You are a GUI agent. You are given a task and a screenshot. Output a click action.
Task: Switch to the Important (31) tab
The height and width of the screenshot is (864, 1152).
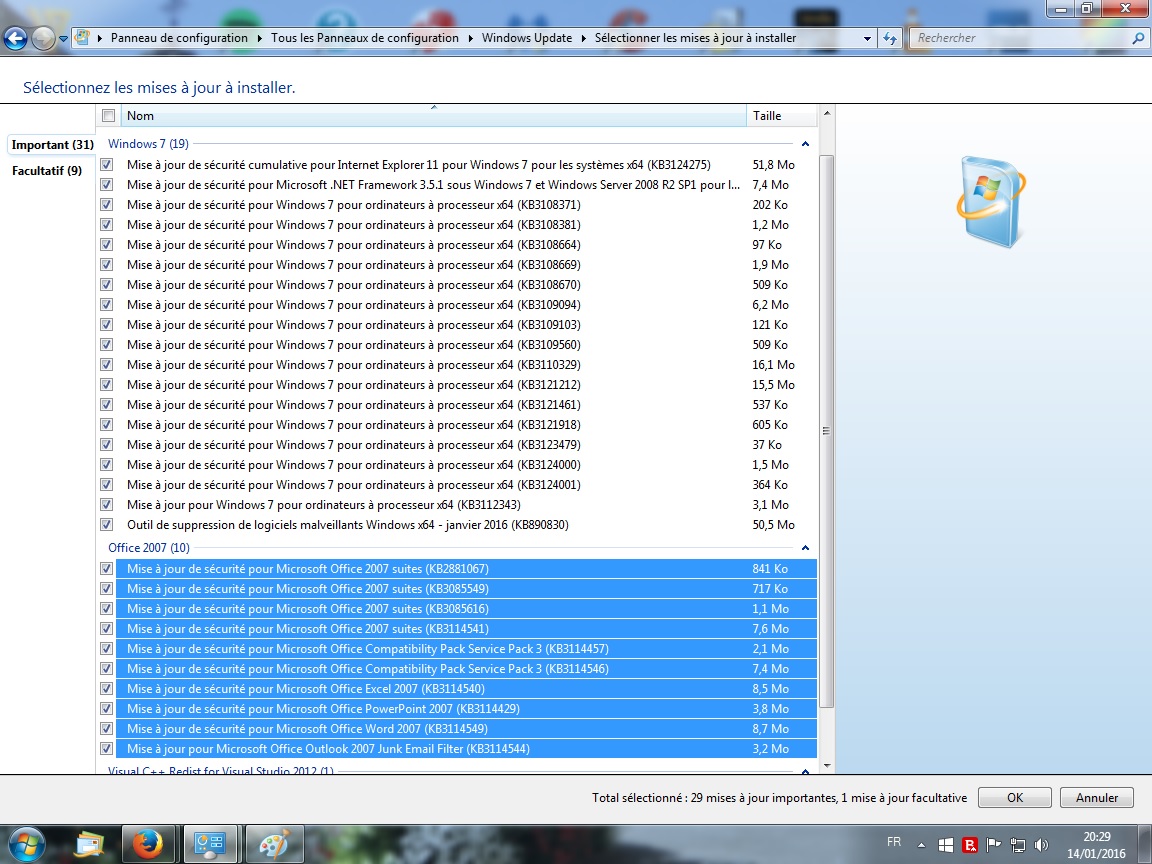(52, 145)
